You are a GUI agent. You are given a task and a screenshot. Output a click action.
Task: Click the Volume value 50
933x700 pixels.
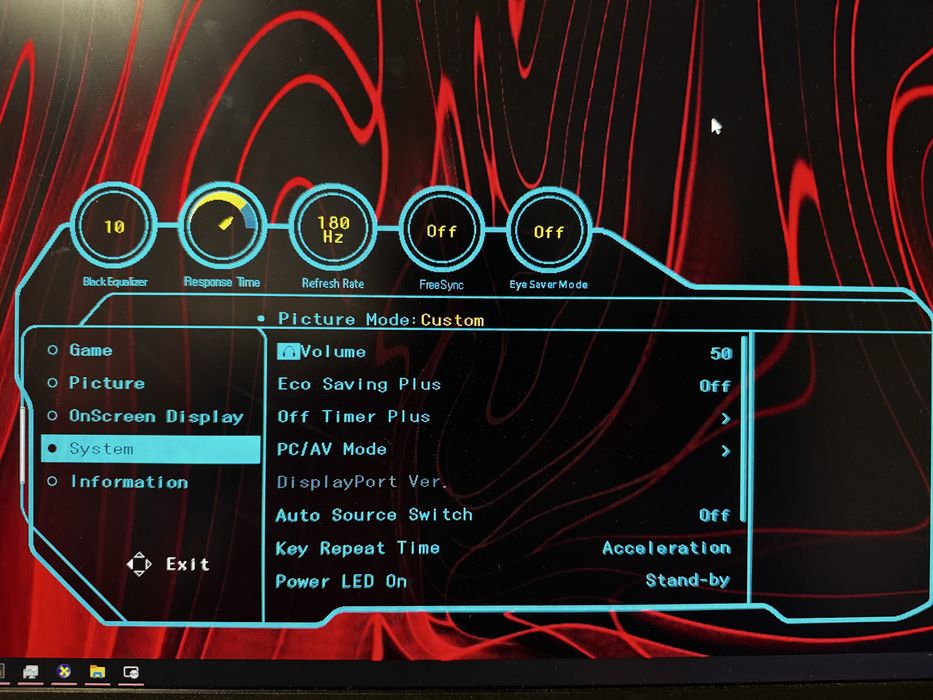[x=721, y=354]
